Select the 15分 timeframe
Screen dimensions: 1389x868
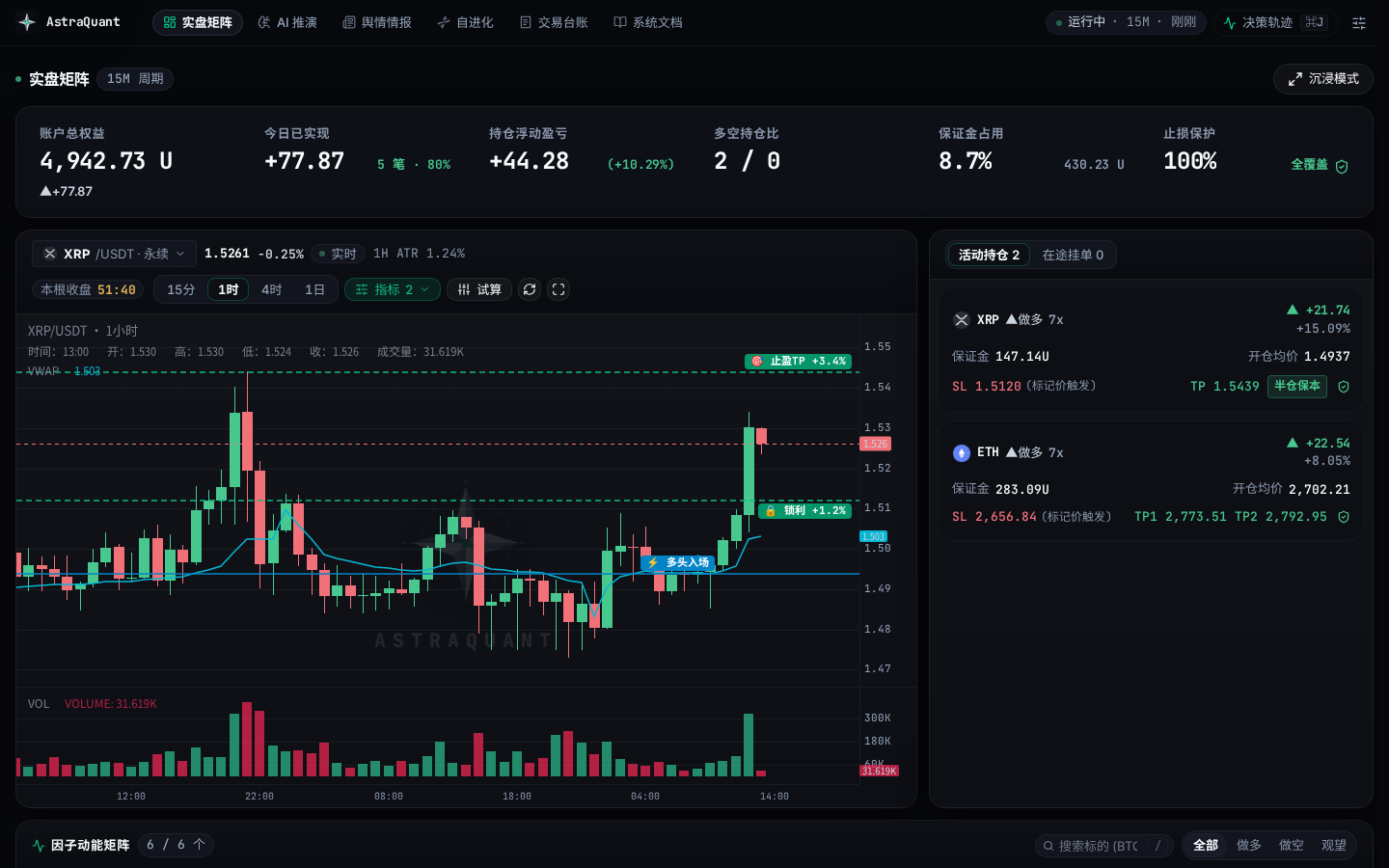coord(181,289)
